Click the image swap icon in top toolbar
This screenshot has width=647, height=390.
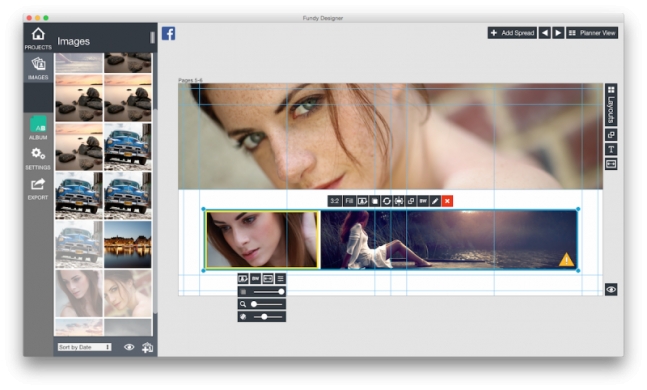[362, 201]
